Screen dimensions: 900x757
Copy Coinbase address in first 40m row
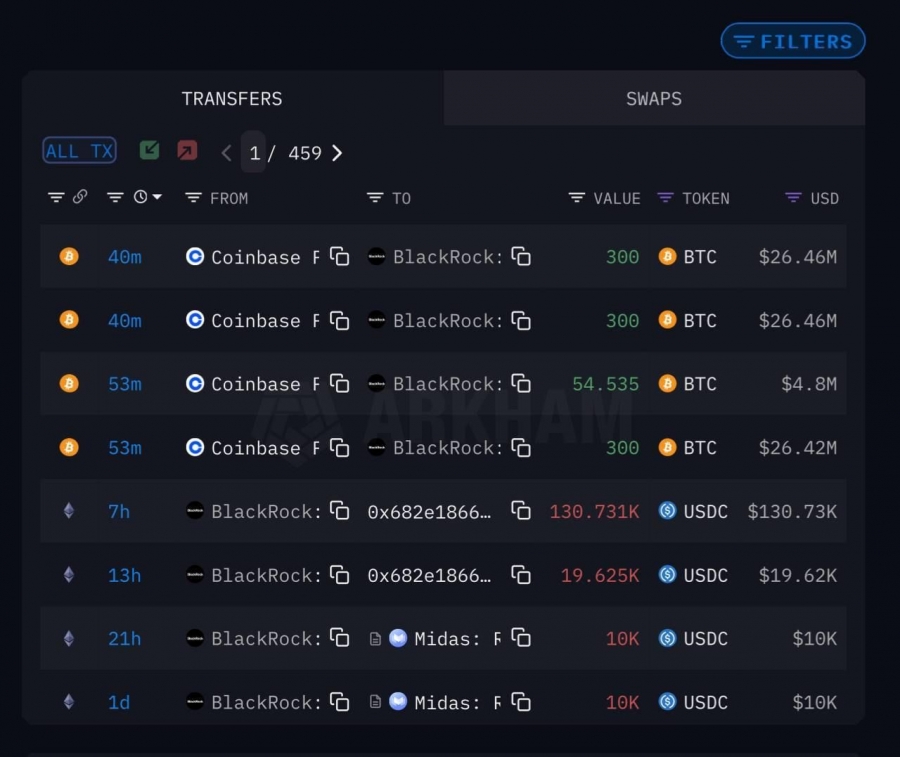[339, 256]
